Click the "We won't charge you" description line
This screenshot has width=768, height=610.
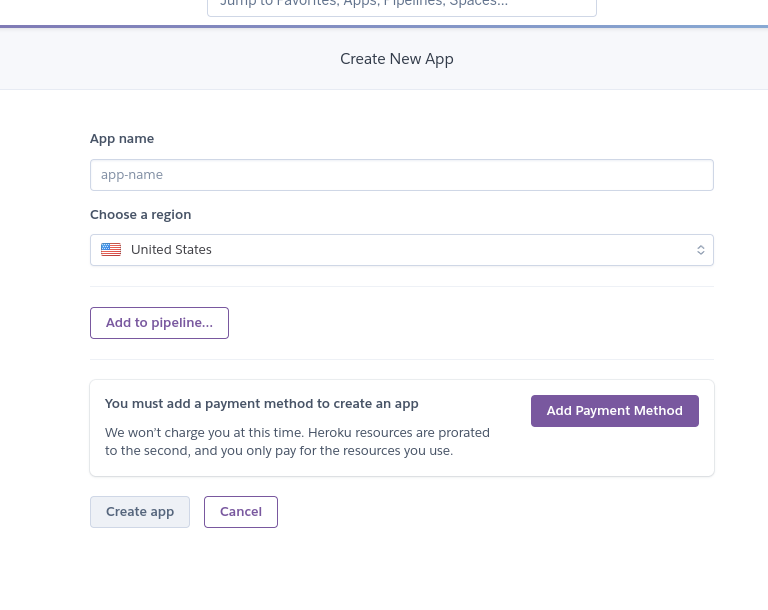coord(297,433)
